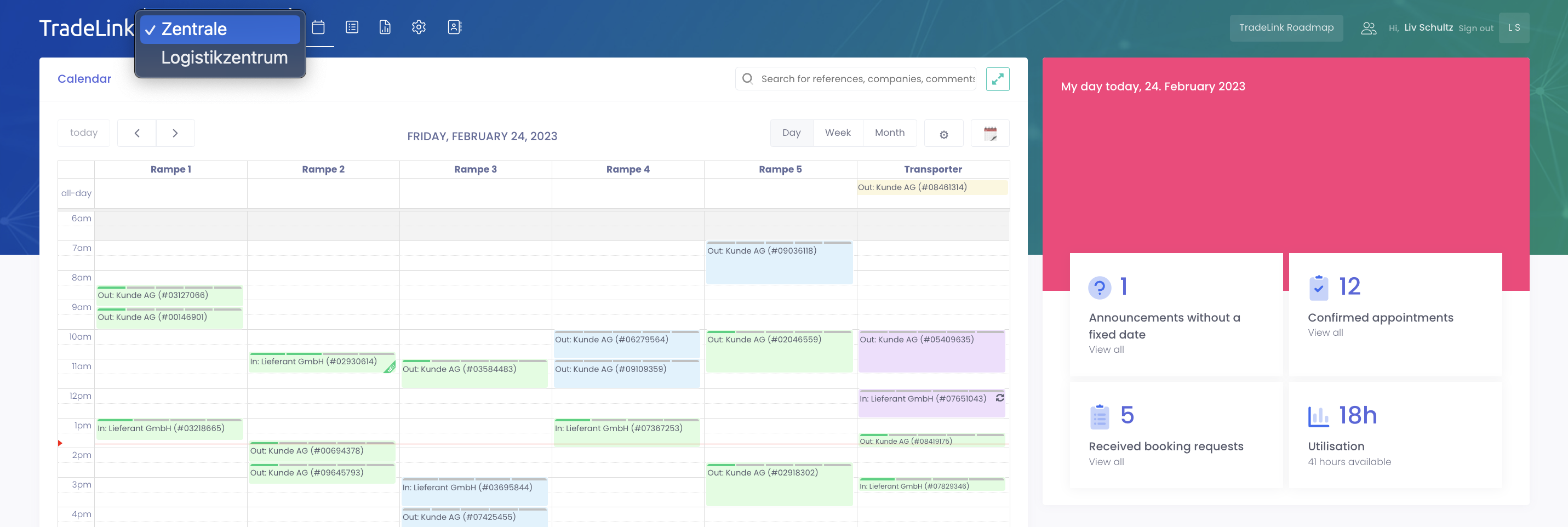
Task: Click the TradeLink Roadmap button
Action: (1285, 28)
